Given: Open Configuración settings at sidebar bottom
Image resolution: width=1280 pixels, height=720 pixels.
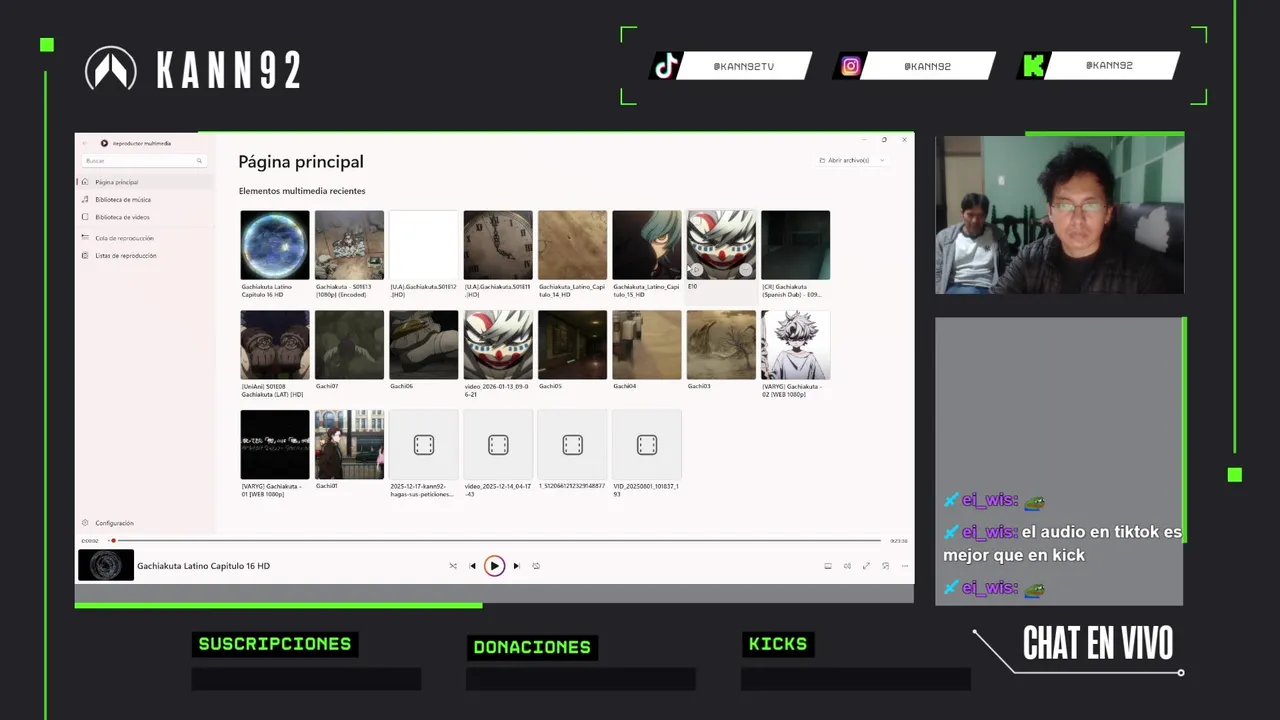Looking at the screenshot, I should (145, 523).
